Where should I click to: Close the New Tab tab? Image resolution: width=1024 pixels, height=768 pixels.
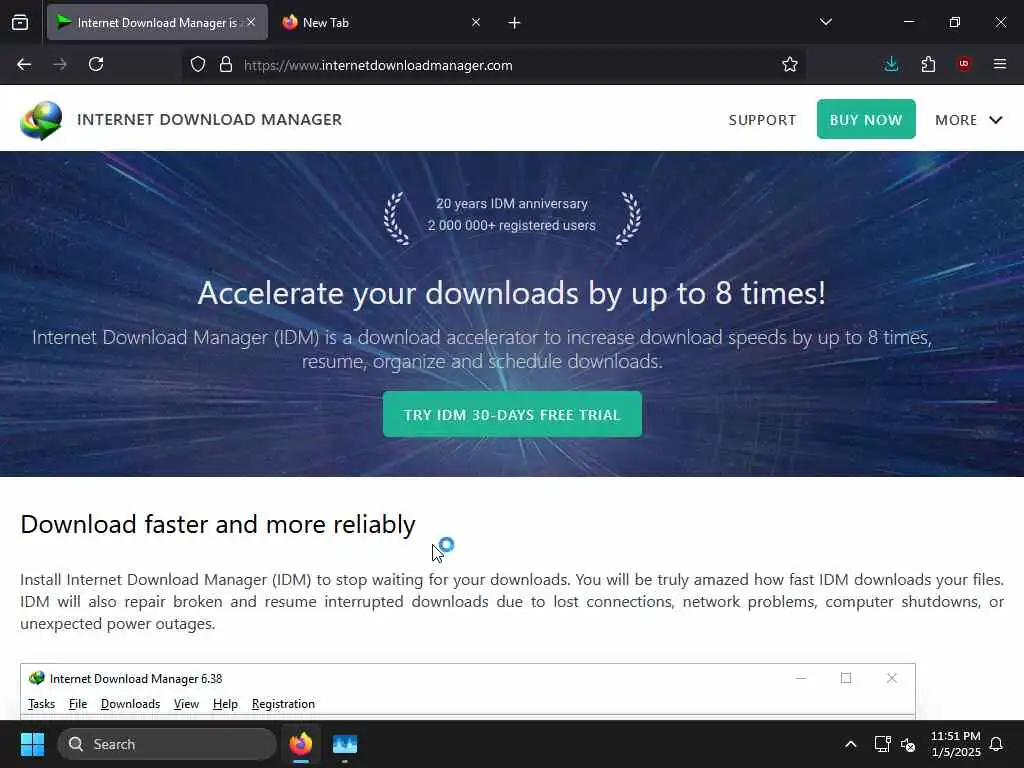(x=476, y=22)
